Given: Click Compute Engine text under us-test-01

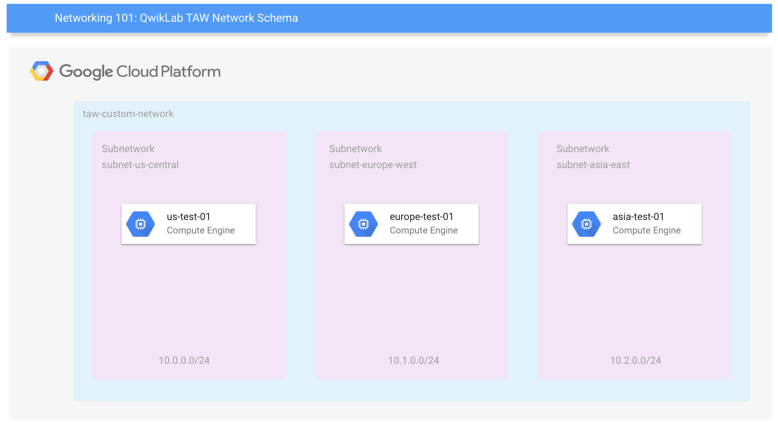Looking at the screenshot, I should click(200, 231).
